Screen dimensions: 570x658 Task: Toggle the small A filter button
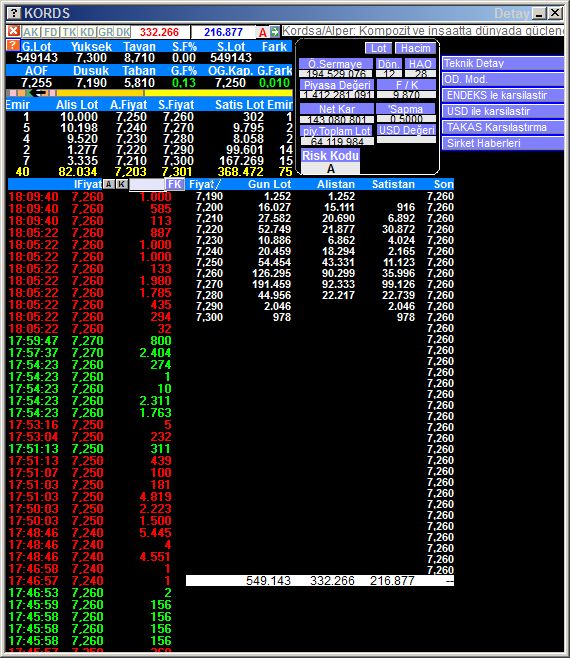point(109,184)
